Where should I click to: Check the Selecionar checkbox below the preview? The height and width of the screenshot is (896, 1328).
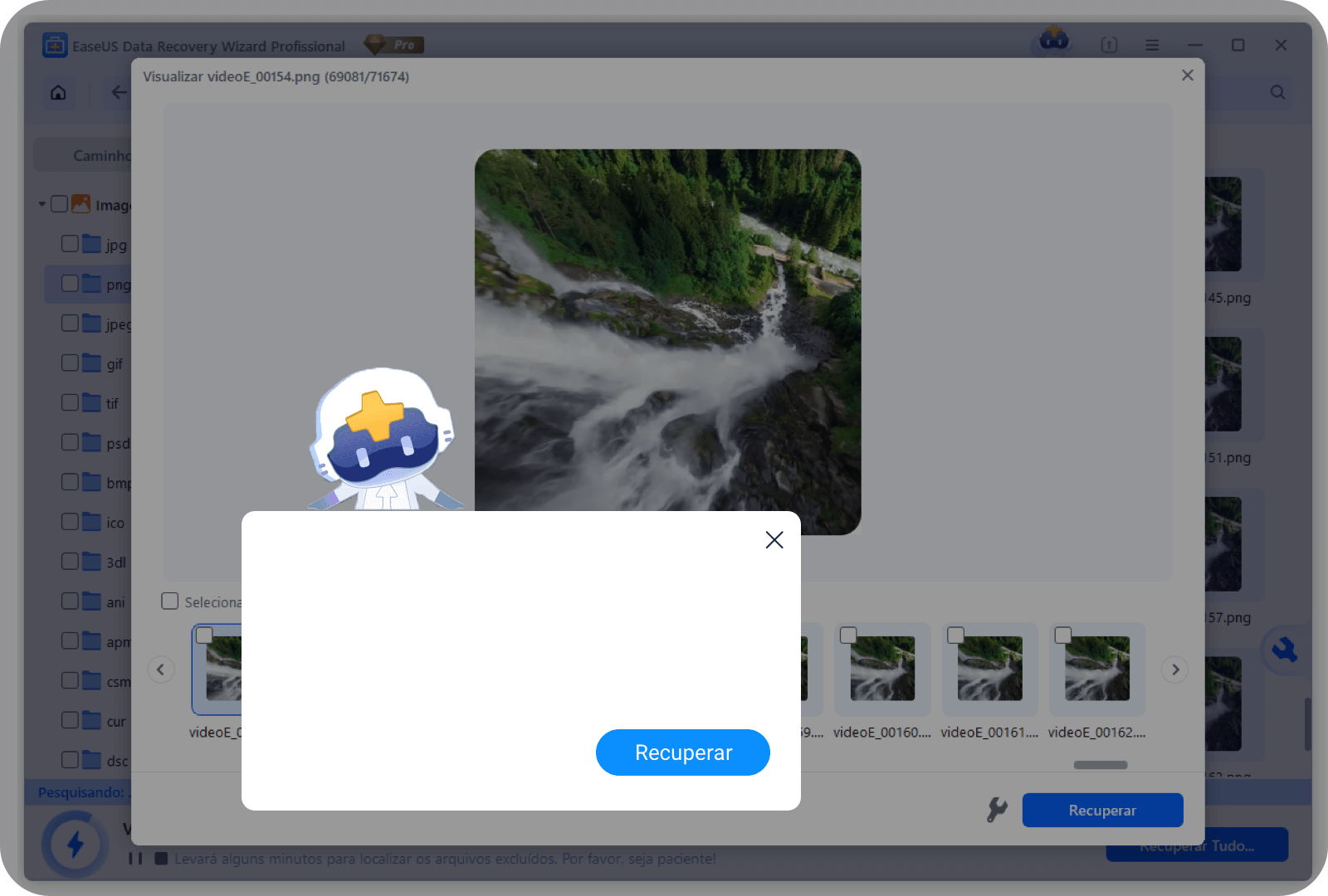point(170,601)
